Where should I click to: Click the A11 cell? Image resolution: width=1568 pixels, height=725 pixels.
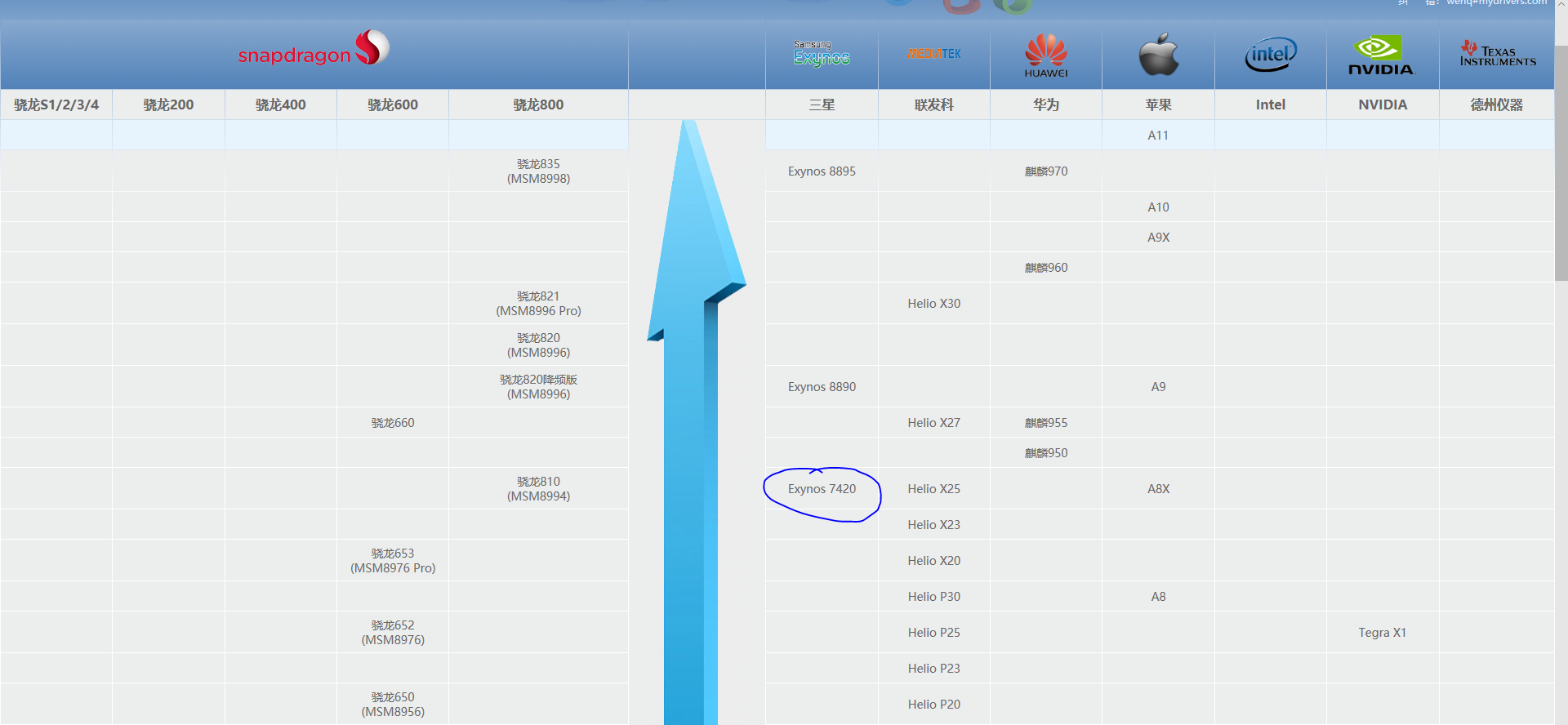(1158, 136)
